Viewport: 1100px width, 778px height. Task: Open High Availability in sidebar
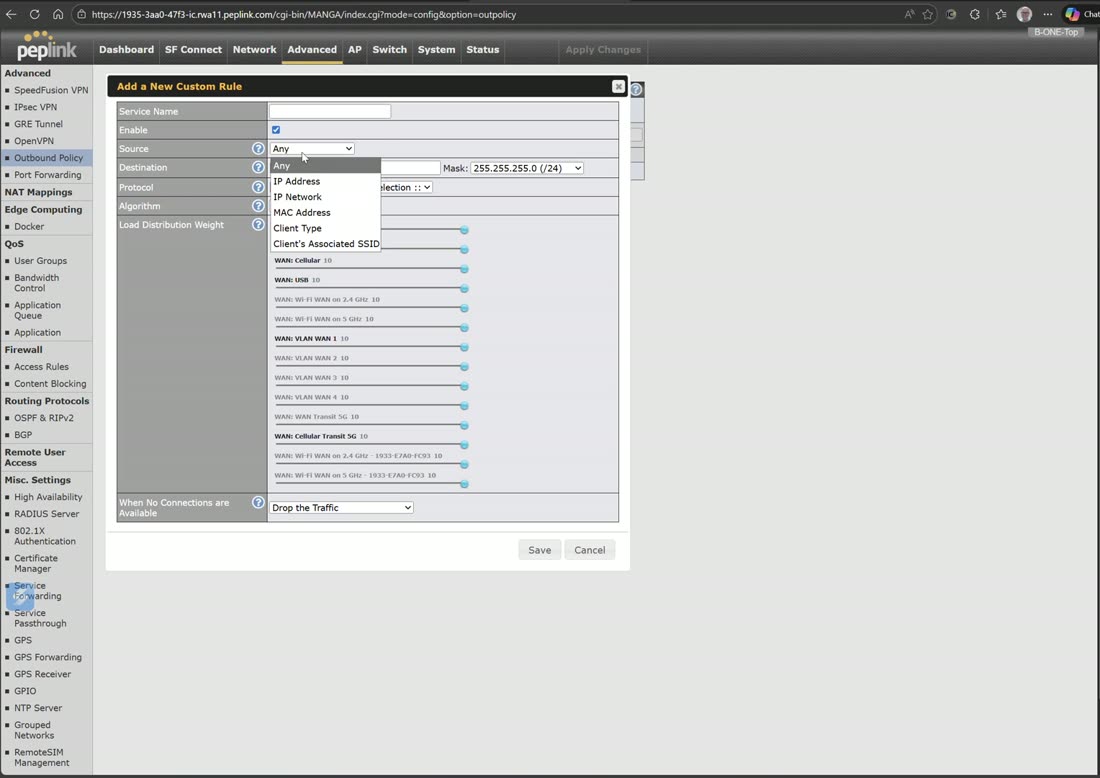click(x=48, y=497)
